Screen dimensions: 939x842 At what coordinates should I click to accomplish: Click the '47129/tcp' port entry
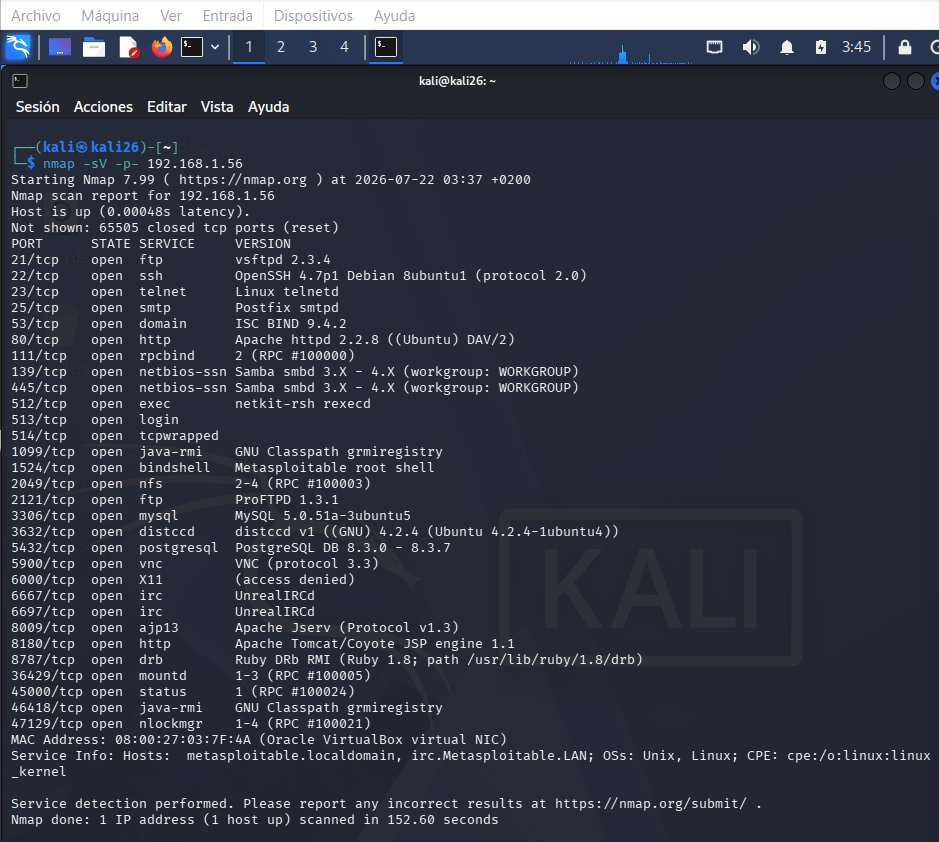[x=47, y=724]
